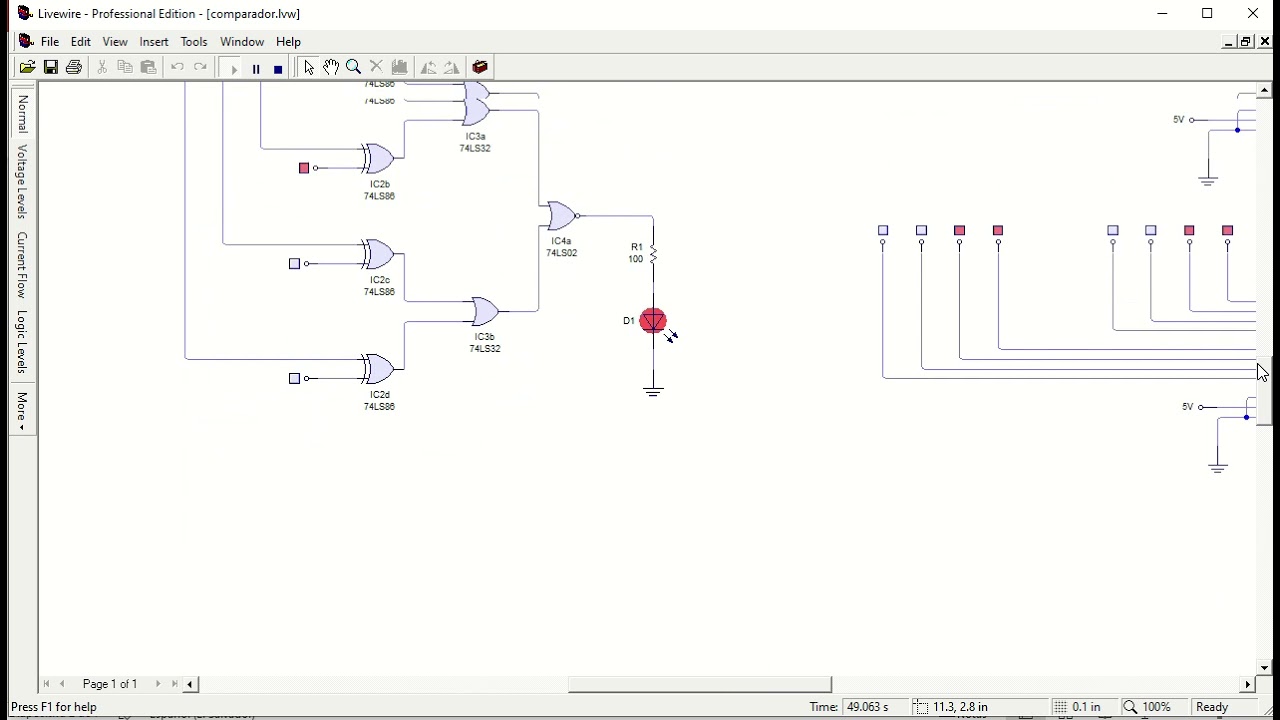The width and height of the screenshot is (1280, 720).
Task: Choose the Select arrow tool
Action: (x=308, y=67)
